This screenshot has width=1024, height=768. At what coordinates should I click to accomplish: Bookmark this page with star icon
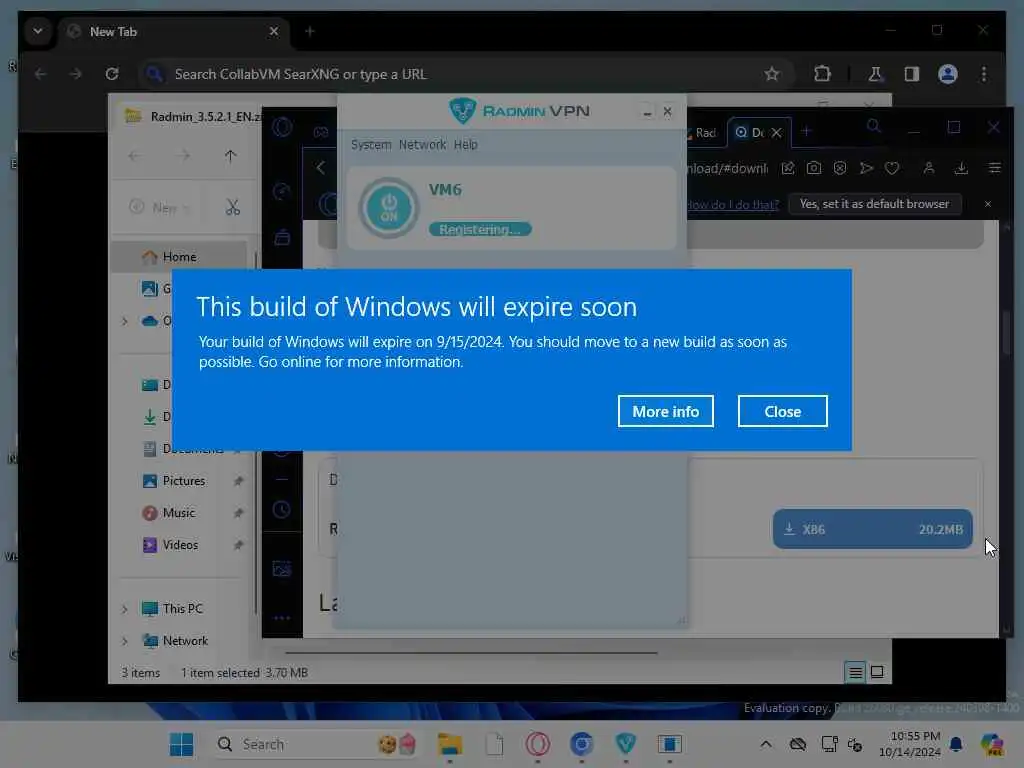(772, 74)
